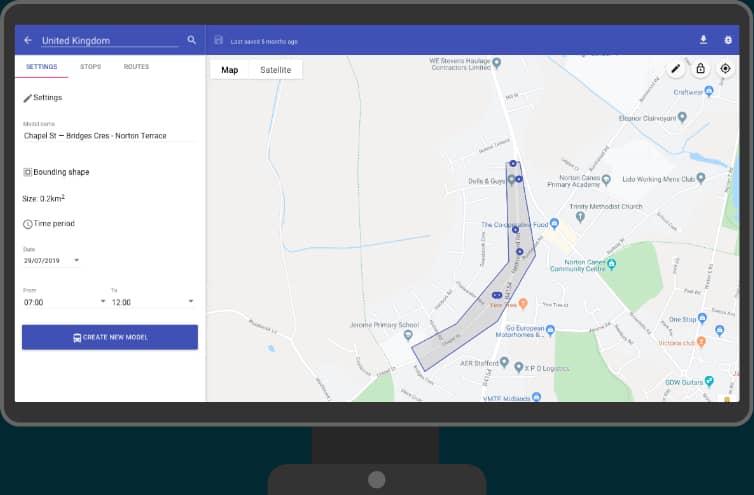Click the Bounding shape icon
The height and width of the screenshot is (495, 754).
27,172
